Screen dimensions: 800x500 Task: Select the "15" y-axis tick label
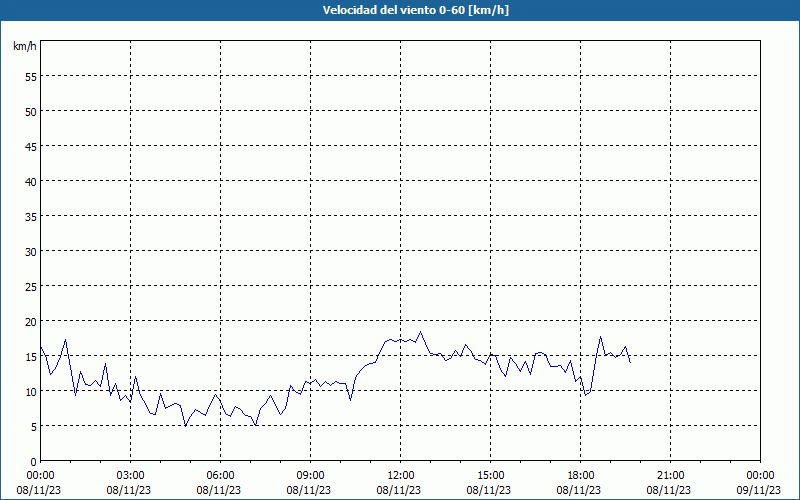tap(31, 356)
